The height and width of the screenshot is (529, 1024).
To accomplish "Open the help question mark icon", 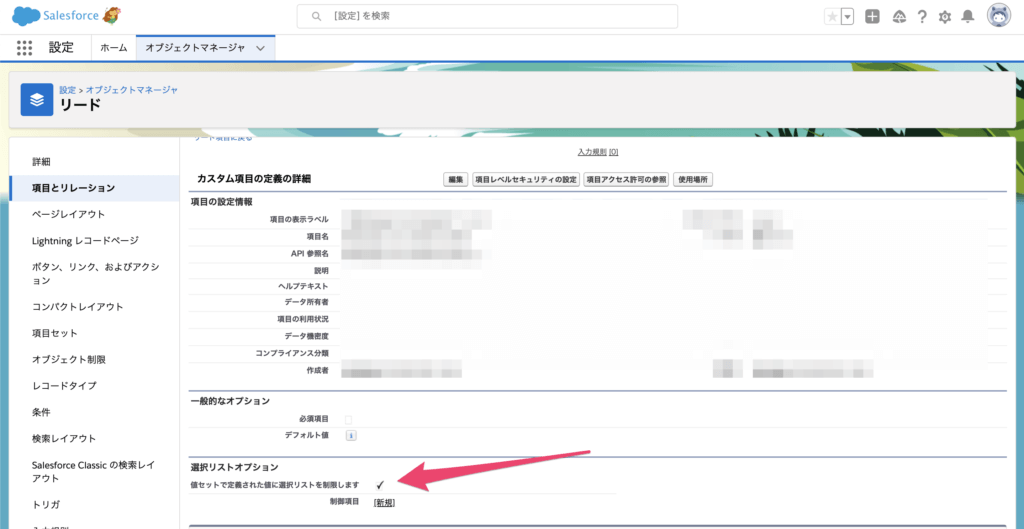I will (921, 17).
